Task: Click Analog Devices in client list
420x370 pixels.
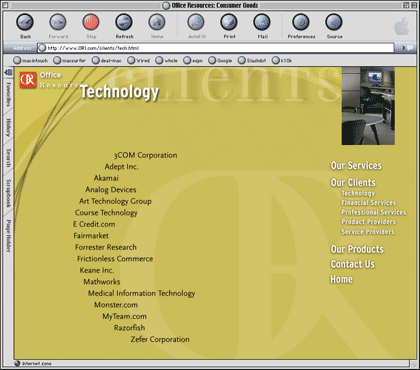Action: click(x=111, y=190)
